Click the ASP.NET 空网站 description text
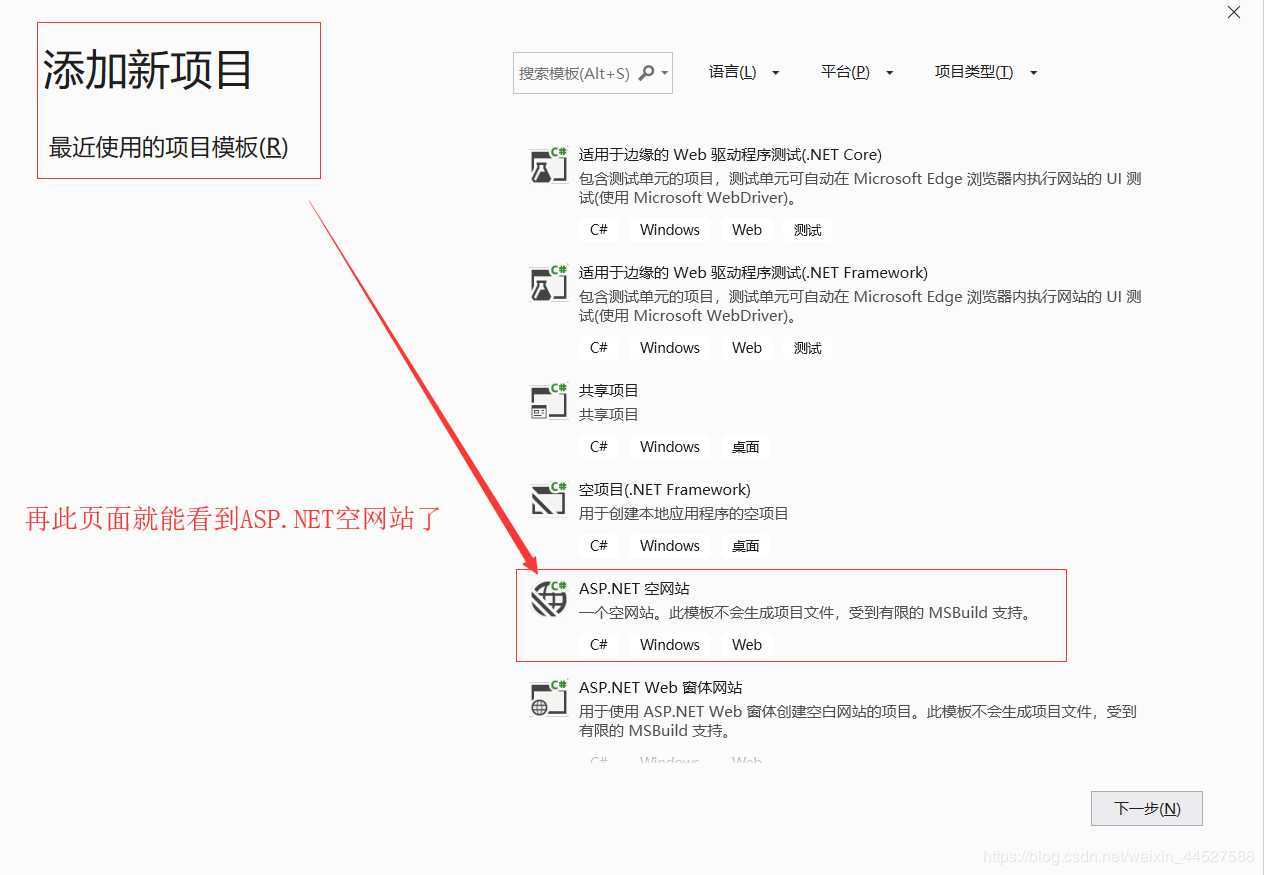This screenshot has height=875, width=1264. pos(805,613)
